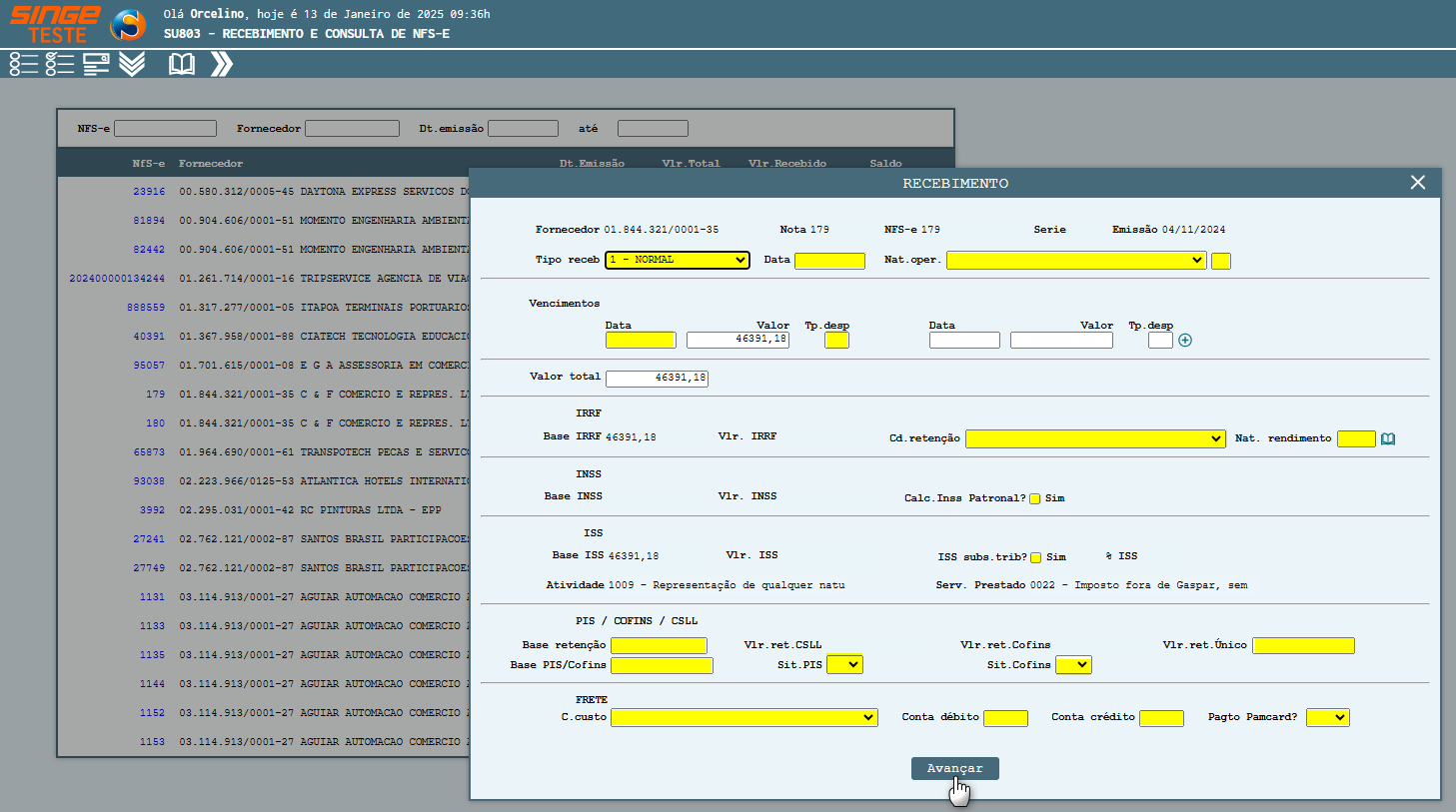Click the até end date field
The image size is (1456, 812).
click(x=653, y=129)
